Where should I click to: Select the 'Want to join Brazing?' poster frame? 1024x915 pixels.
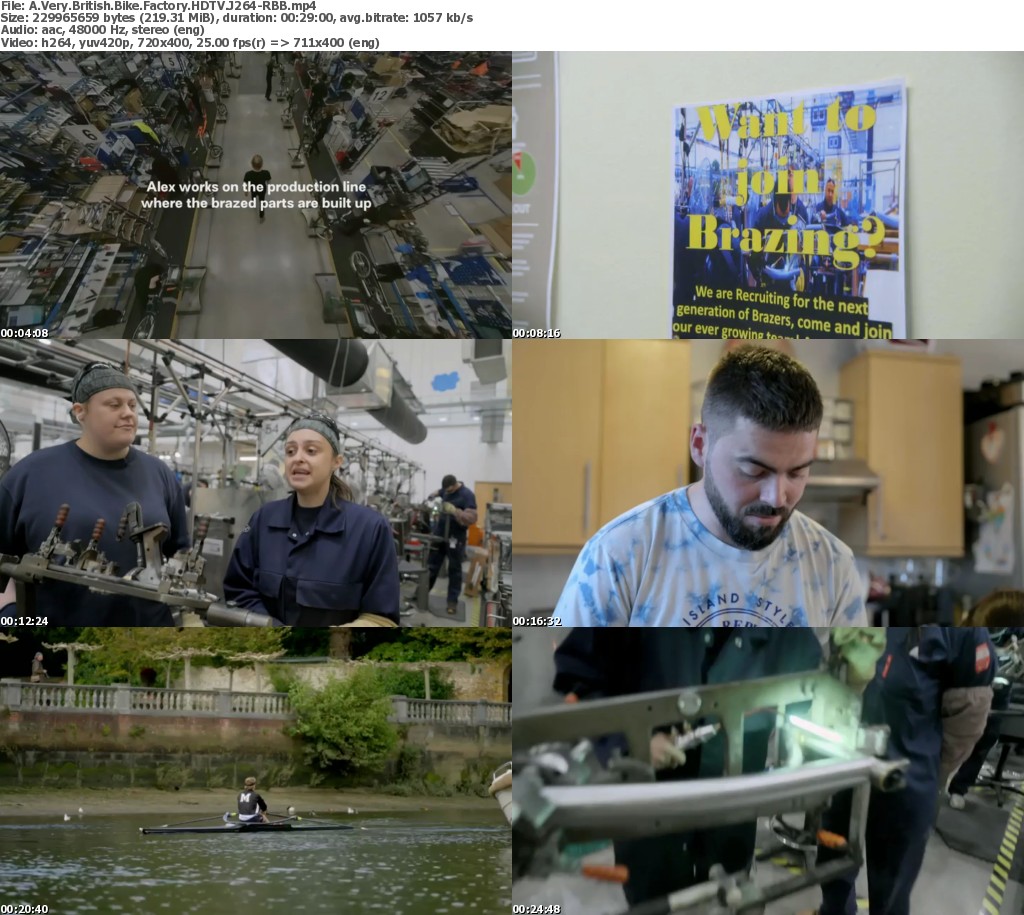767,195
